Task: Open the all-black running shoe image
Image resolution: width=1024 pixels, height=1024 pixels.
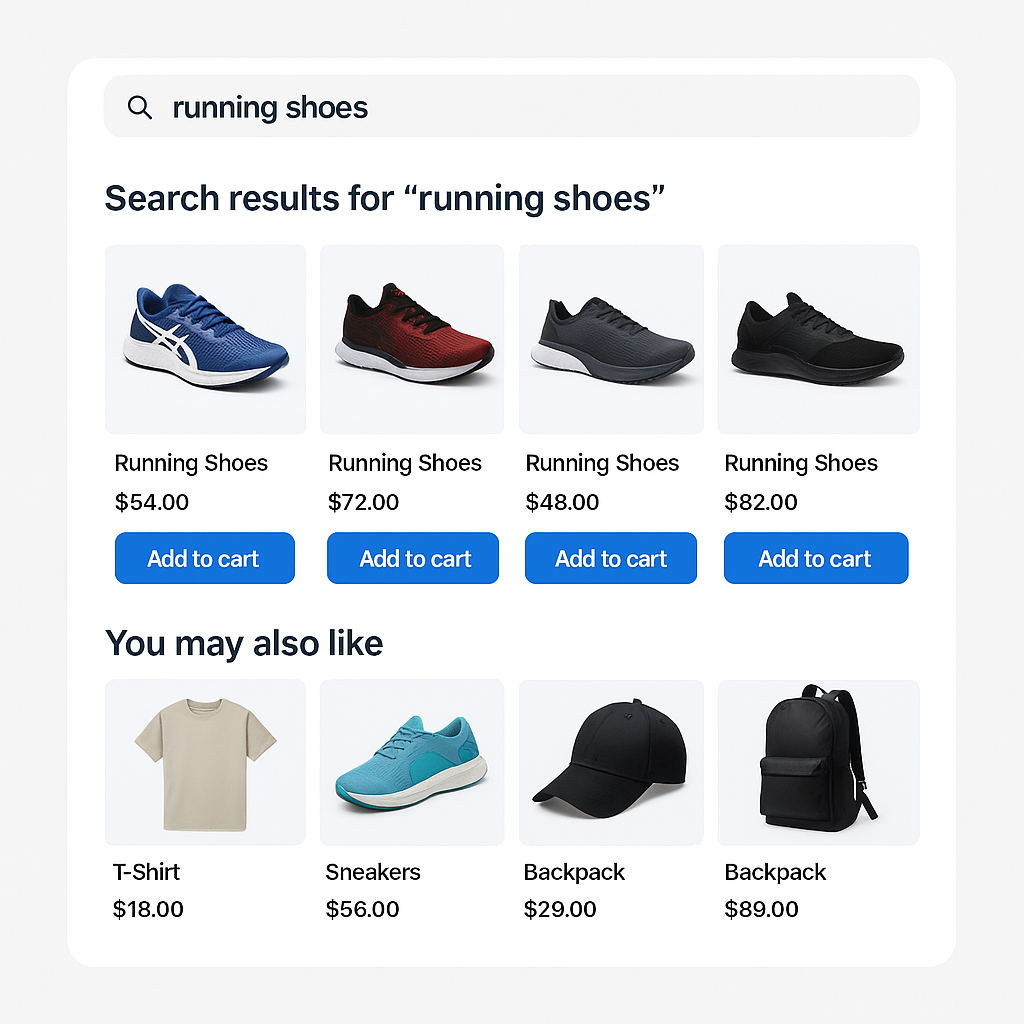Action: (x=818, y=339)
